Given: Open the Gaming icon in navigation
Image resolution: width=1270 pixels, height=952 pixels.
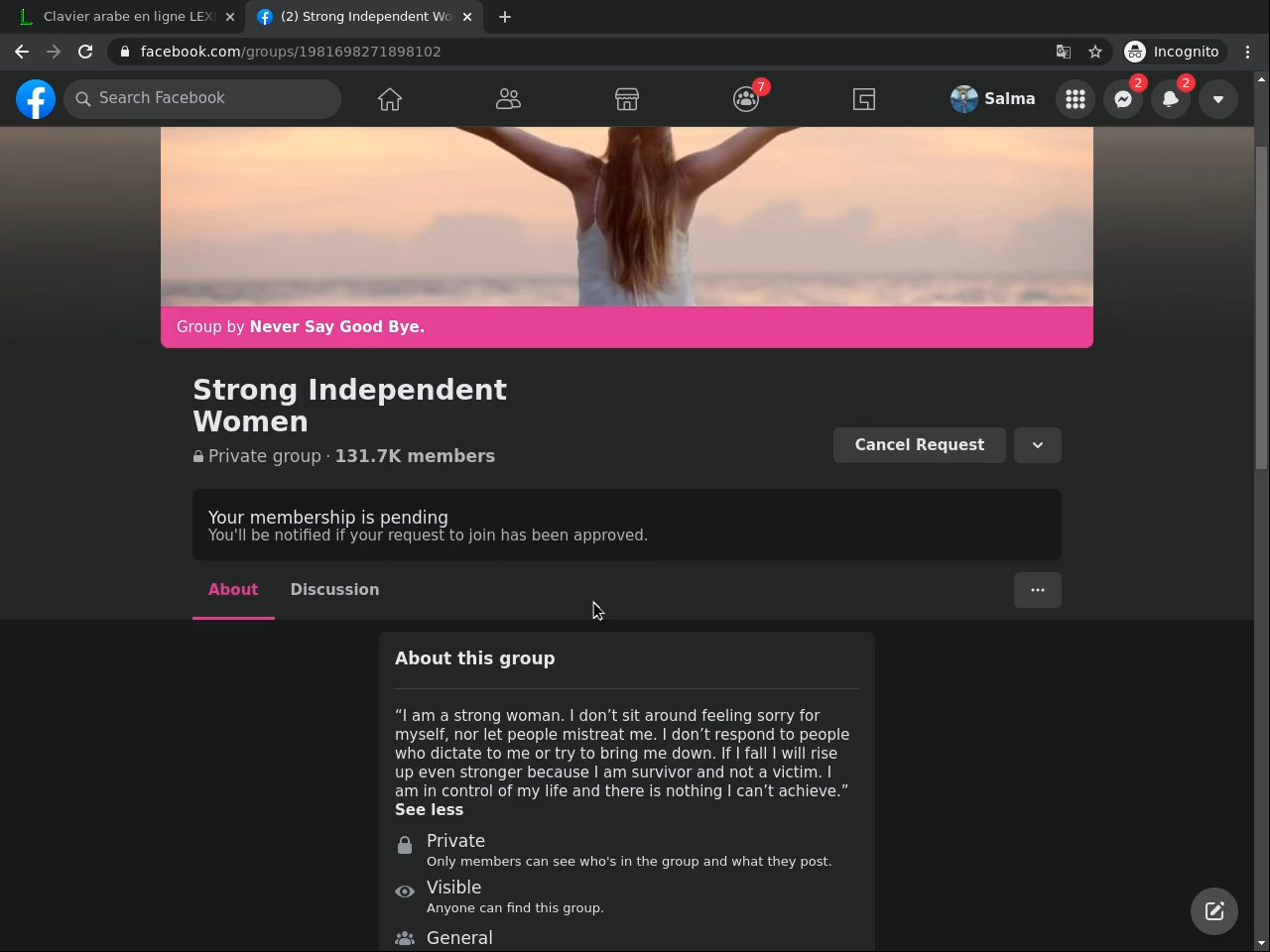Looking at the screenshot, I should (x=864, y=99).
